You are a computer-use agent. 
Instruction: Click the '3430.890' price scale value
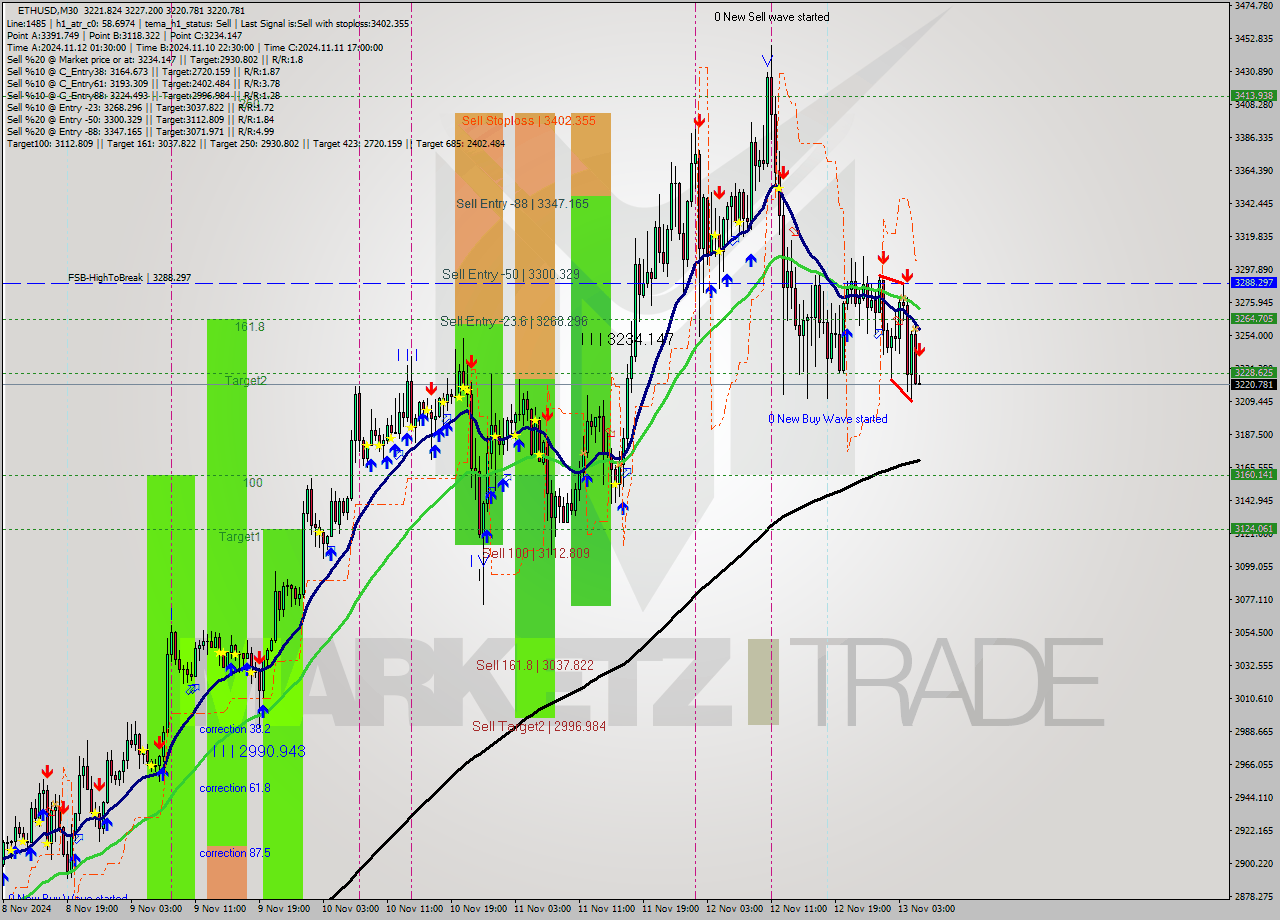tap(1253, 72)
